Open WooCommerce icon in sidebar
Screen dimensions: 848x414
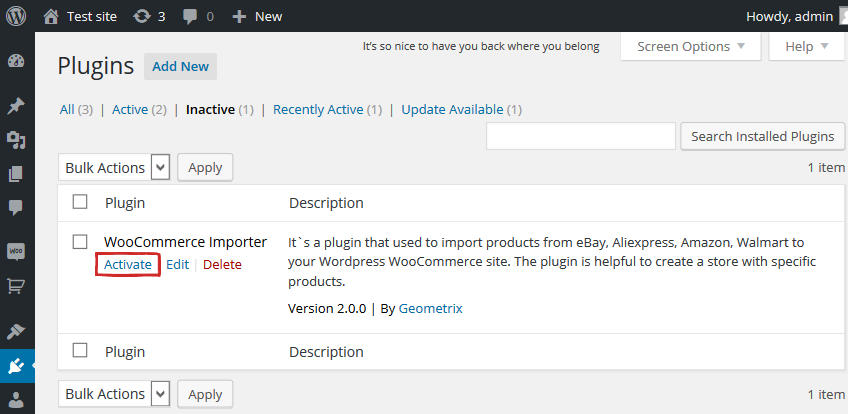tap(16, 252)
